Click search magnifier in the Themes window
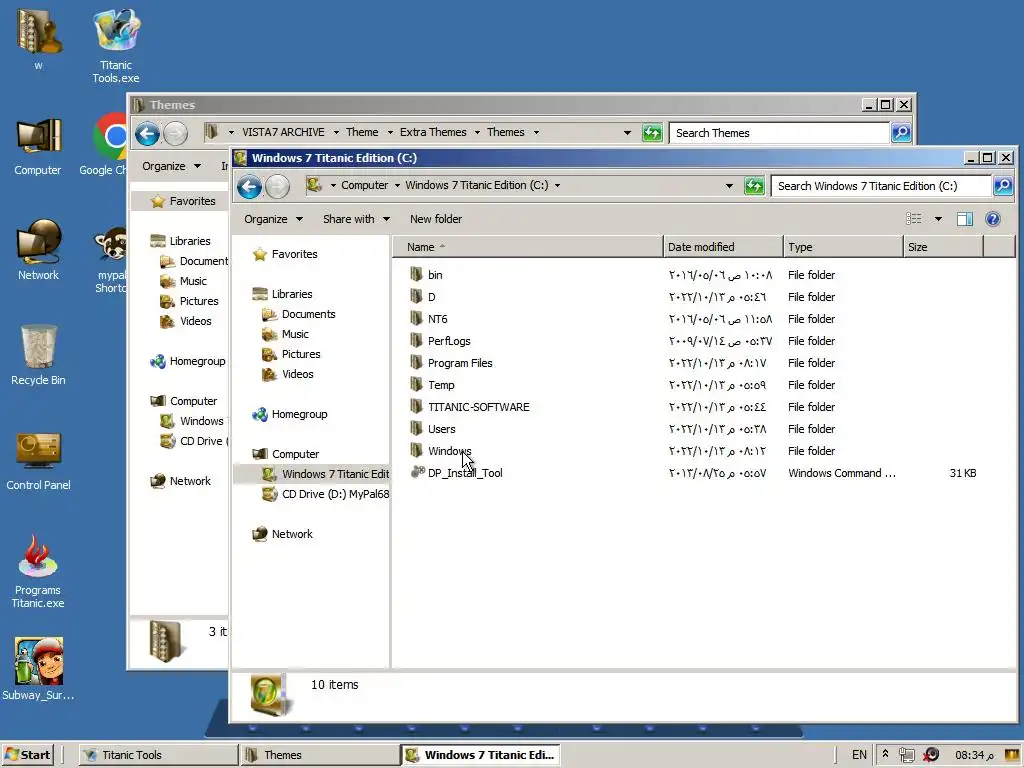 901,133
